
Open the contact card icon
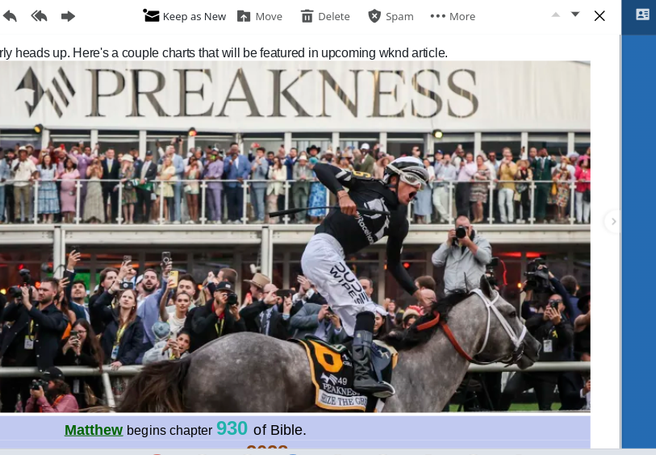pyautogui.click(x=642, y=15)
